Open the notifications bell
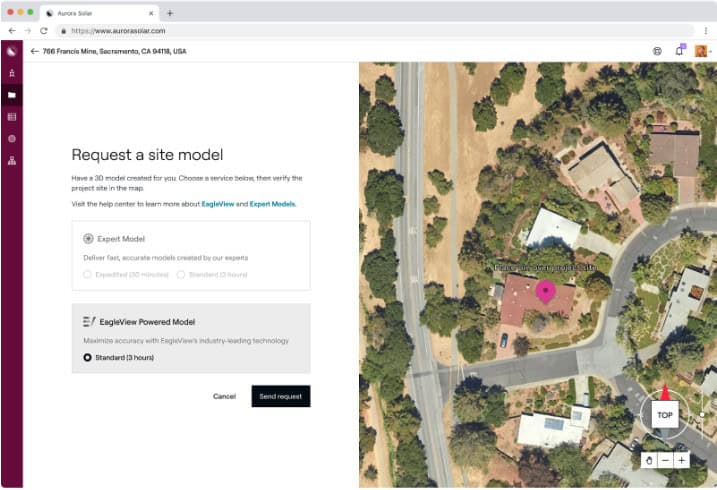Viewport: 717px width, 490px height. pos(680,51)
